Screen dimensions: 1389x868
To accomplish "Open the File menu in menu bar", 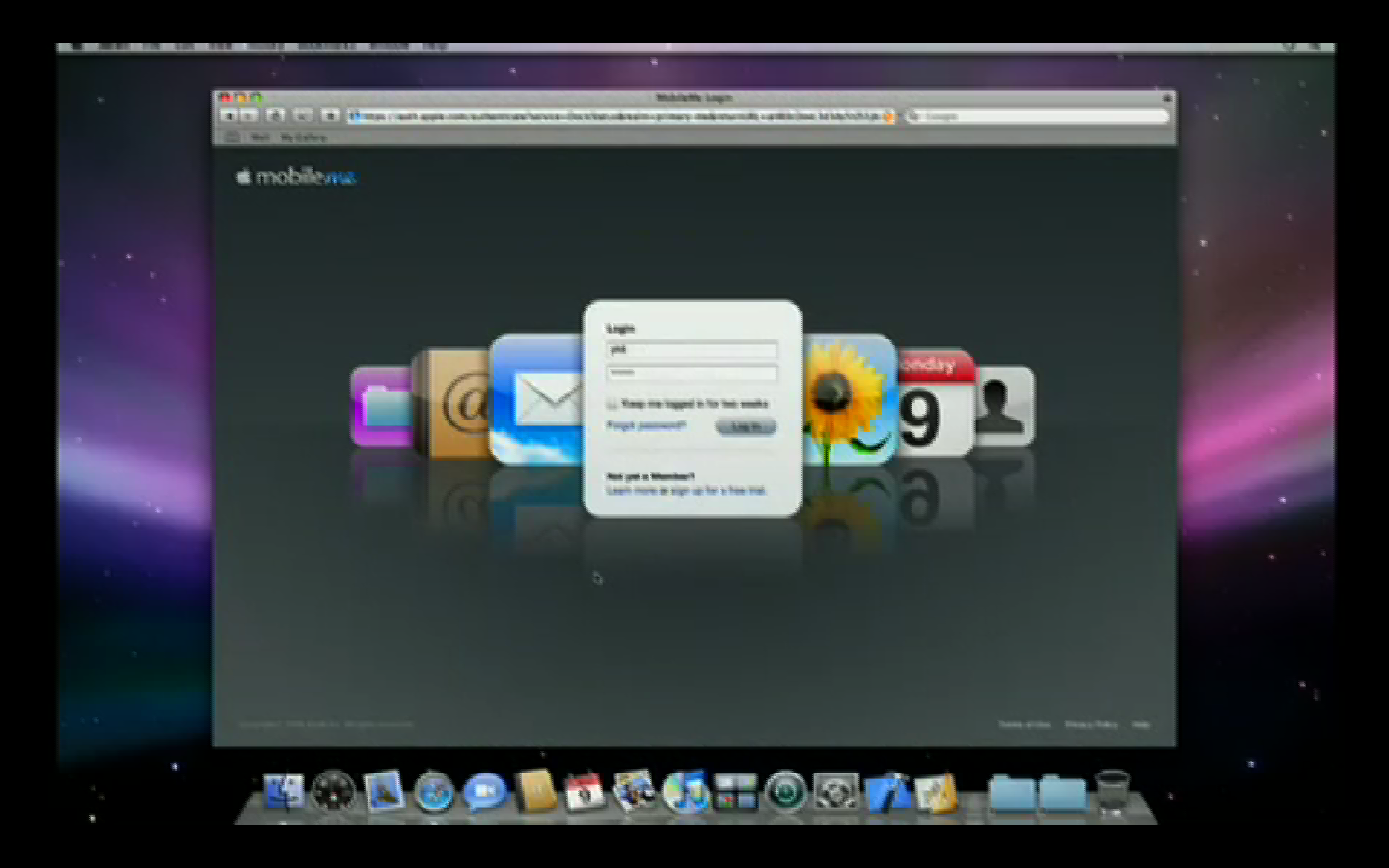I will coord(151,45).
